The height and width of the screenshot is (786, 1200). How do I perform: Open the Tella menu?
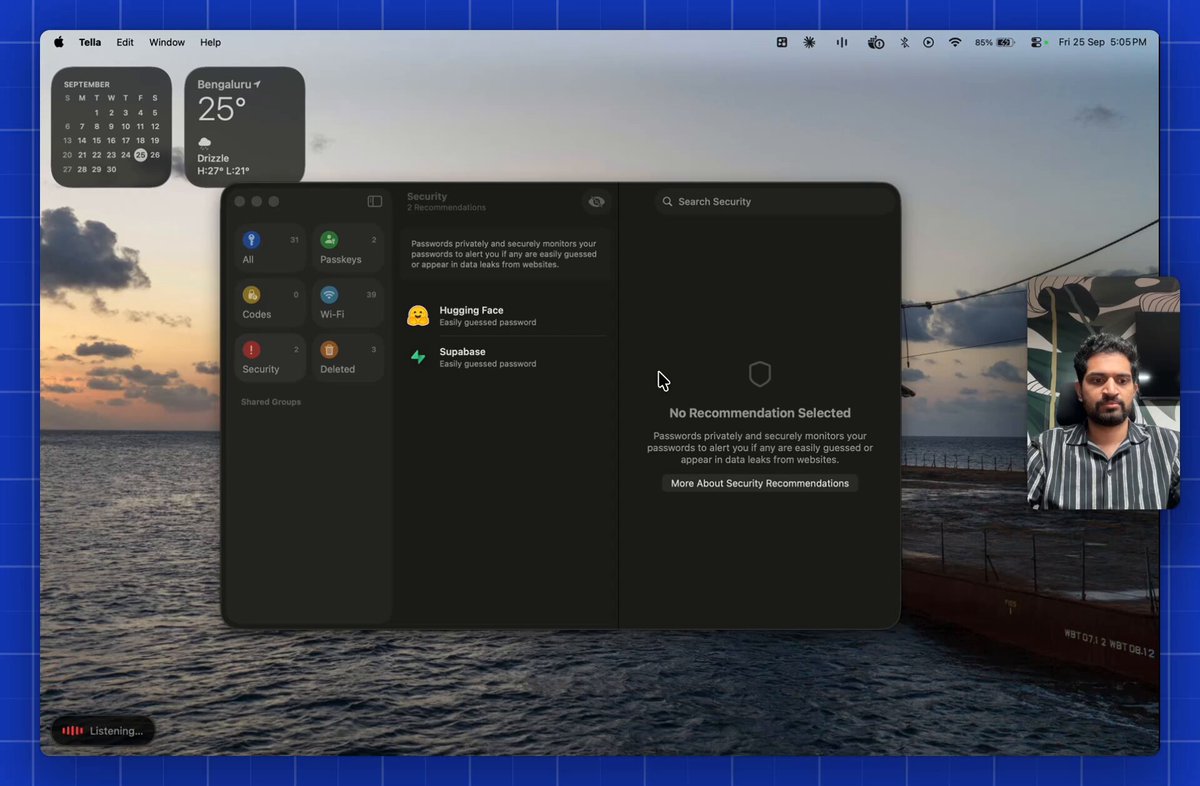[90, 42]
